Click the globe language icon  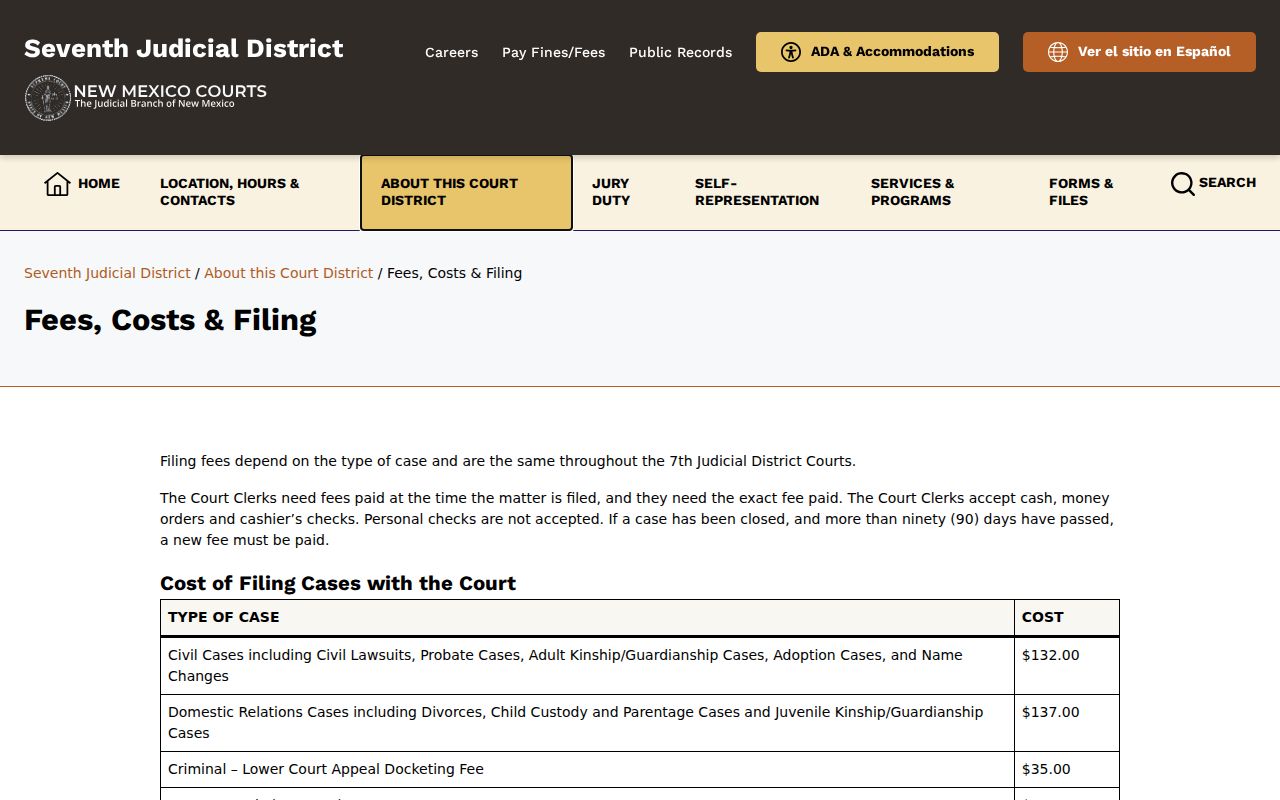tap(1058, 52)
